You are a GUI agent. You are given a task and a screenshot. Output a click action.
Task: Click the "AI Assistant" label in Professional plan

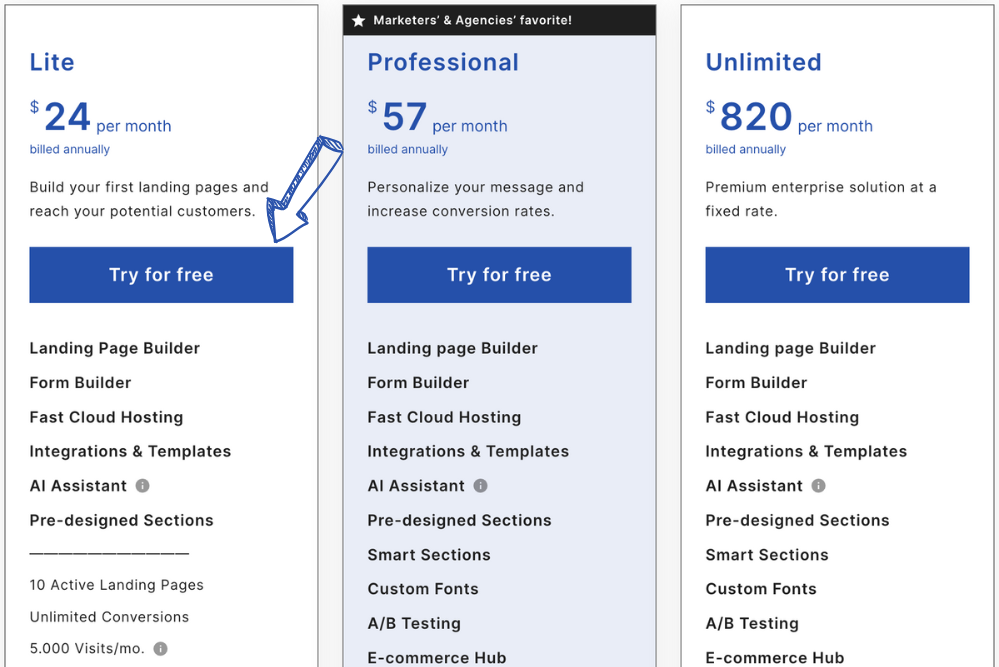point(416,486)
